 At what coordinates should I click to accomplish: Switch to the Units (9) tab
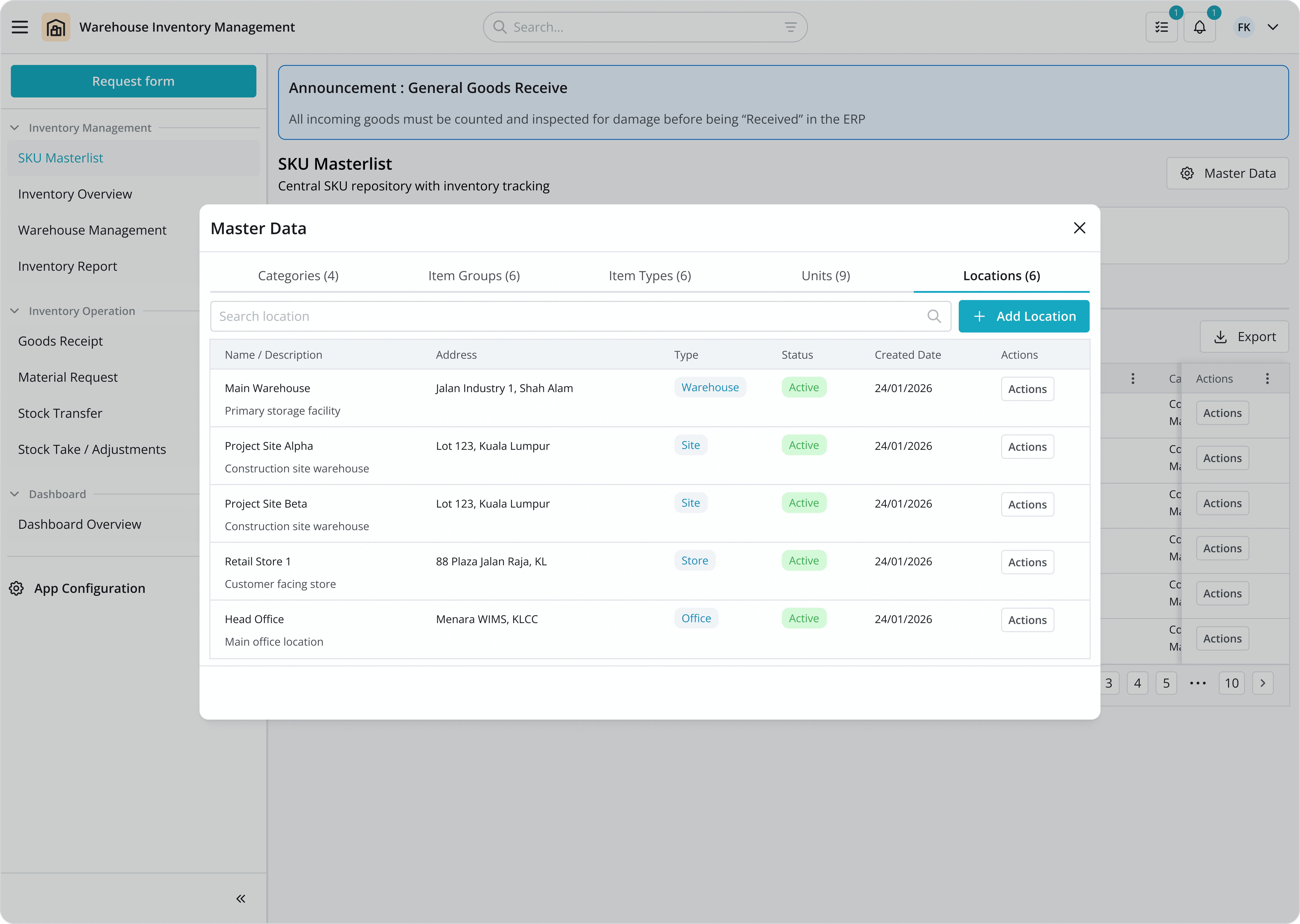(x=825, y=276)
